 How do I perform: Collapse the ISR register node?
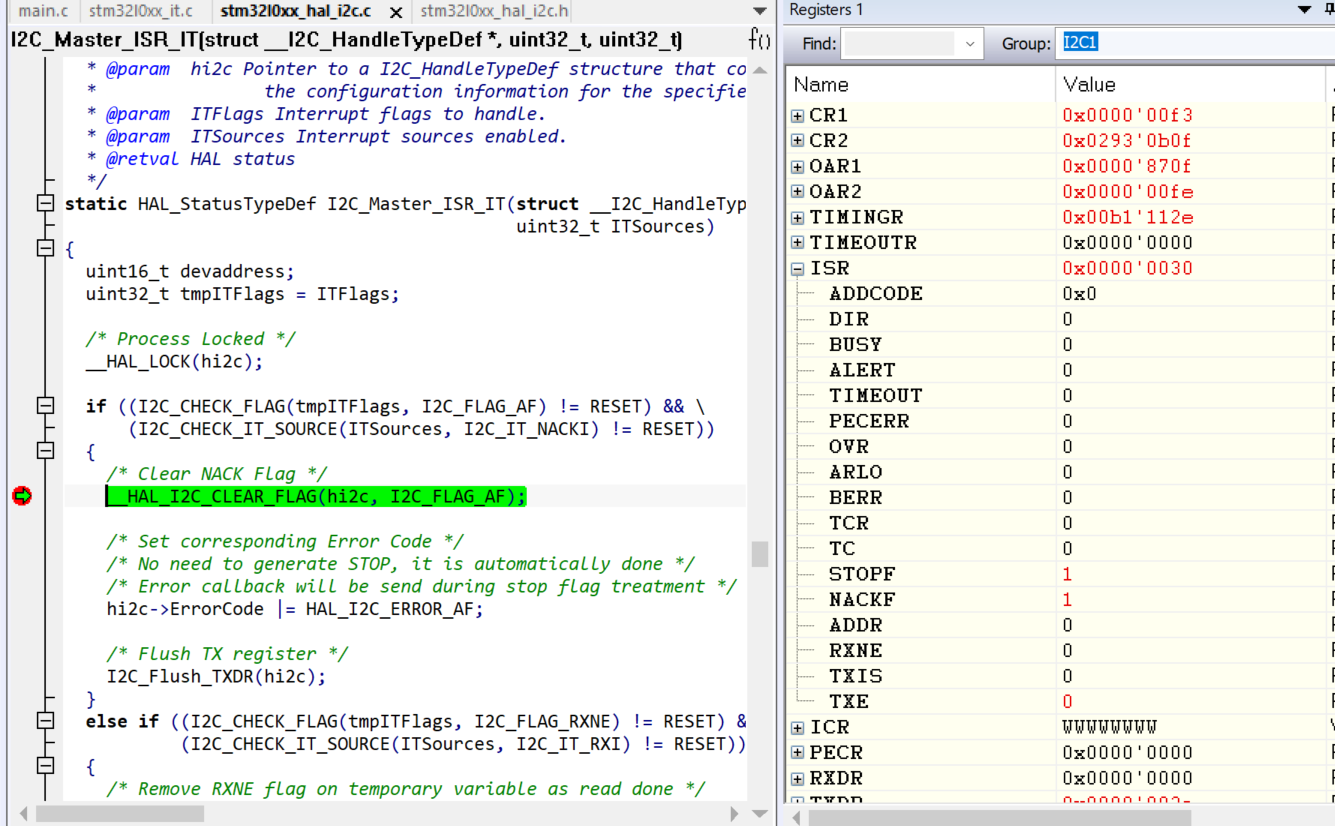[797, 268]
